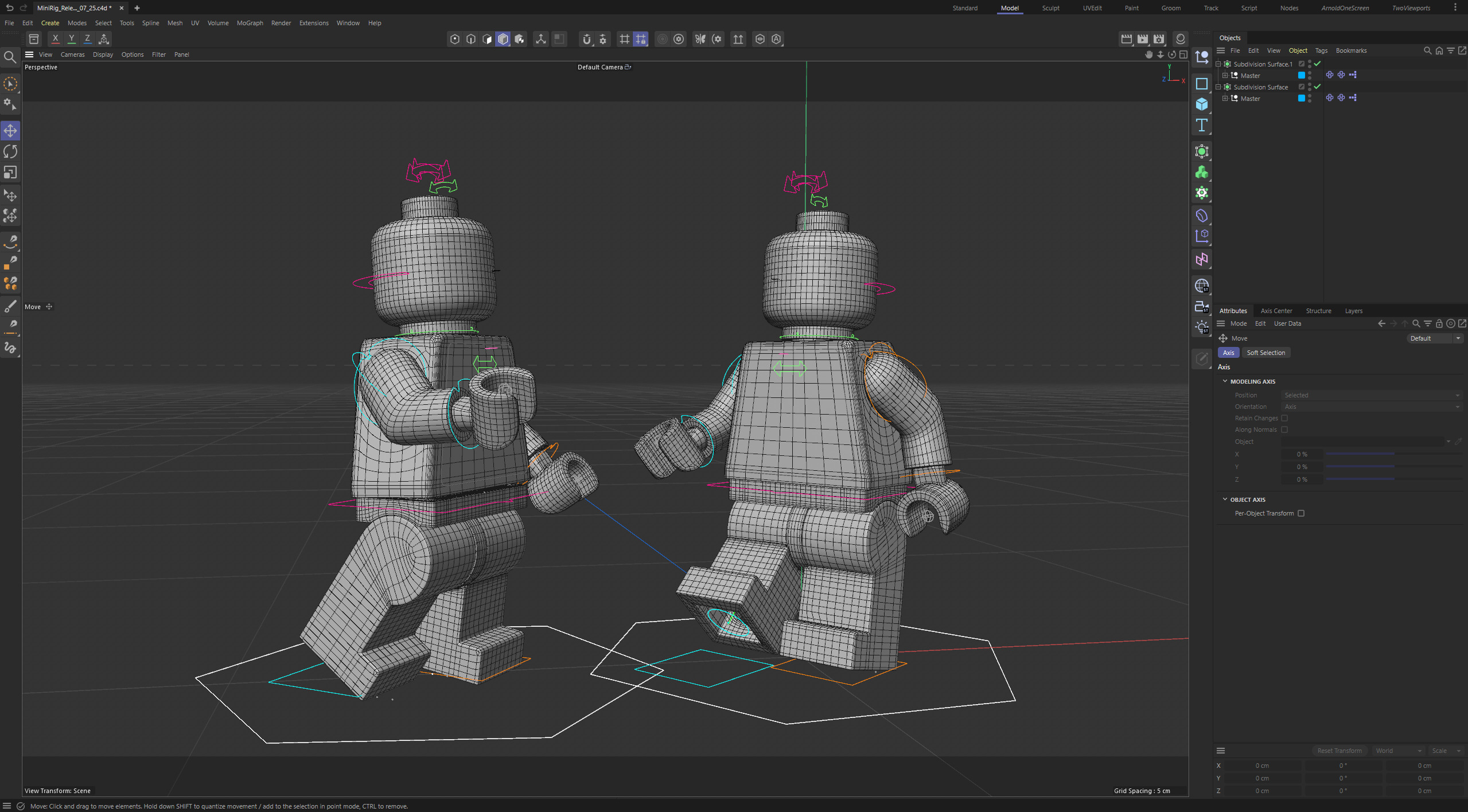Add a Cube primitive from palette
The height and width of the screenshot is (812, 1468).
point(1202,104)
